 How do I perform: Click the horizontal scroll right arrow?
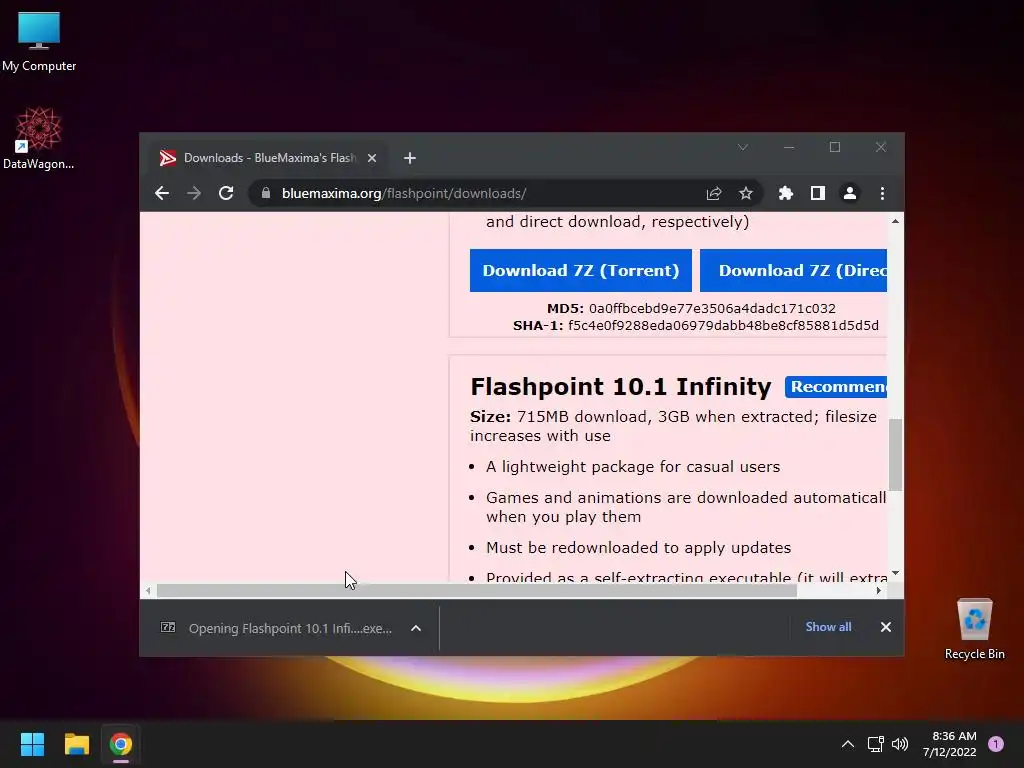coord(878,591)
